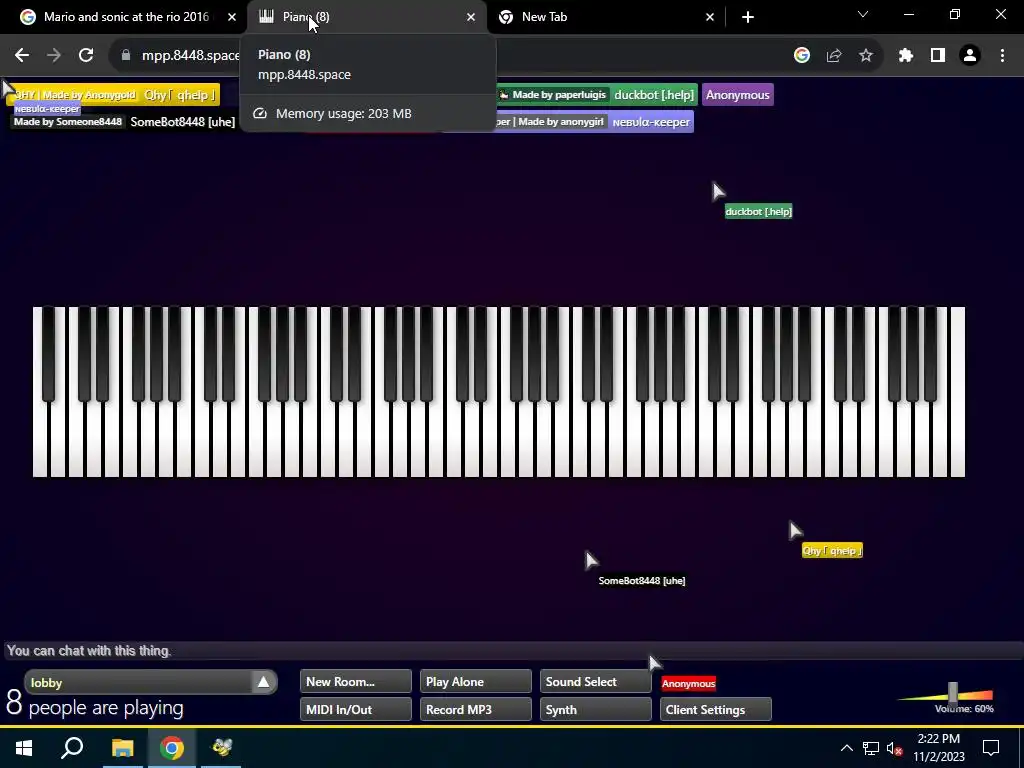The image size is (1024, 768).
Task: Adjust the volume slider at 60%
Action: point(953,692)
